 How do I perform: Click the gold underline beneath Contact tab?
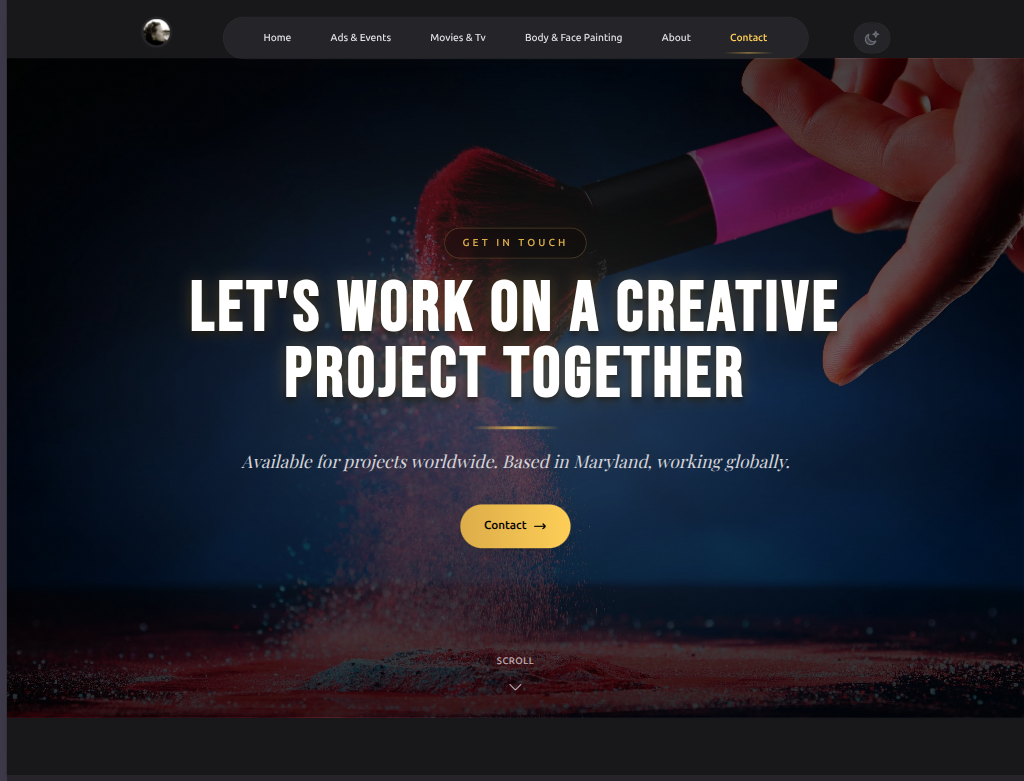748,52
